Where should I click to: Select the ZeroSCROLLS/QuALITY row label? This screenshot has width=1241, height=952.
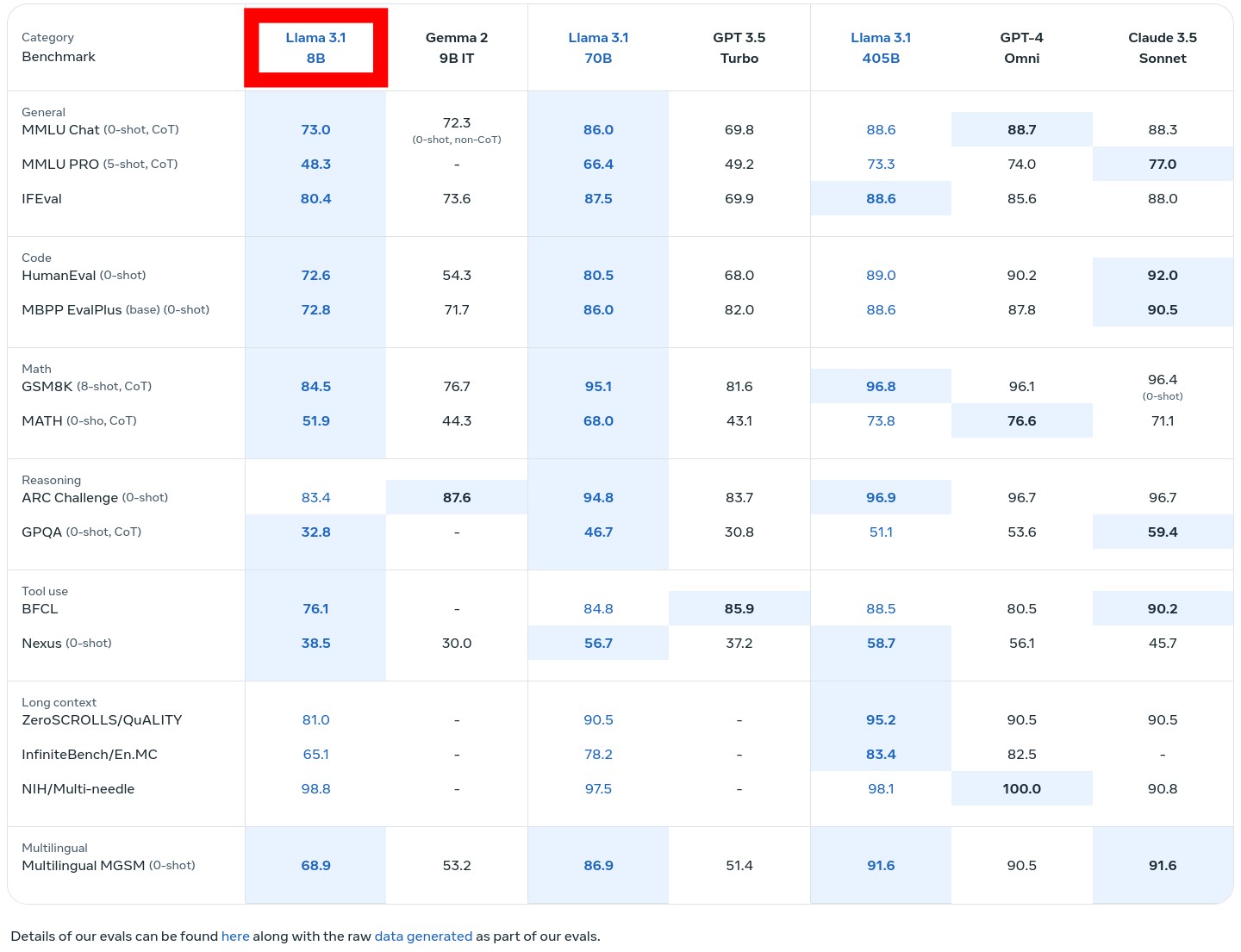tap(102, 719)
